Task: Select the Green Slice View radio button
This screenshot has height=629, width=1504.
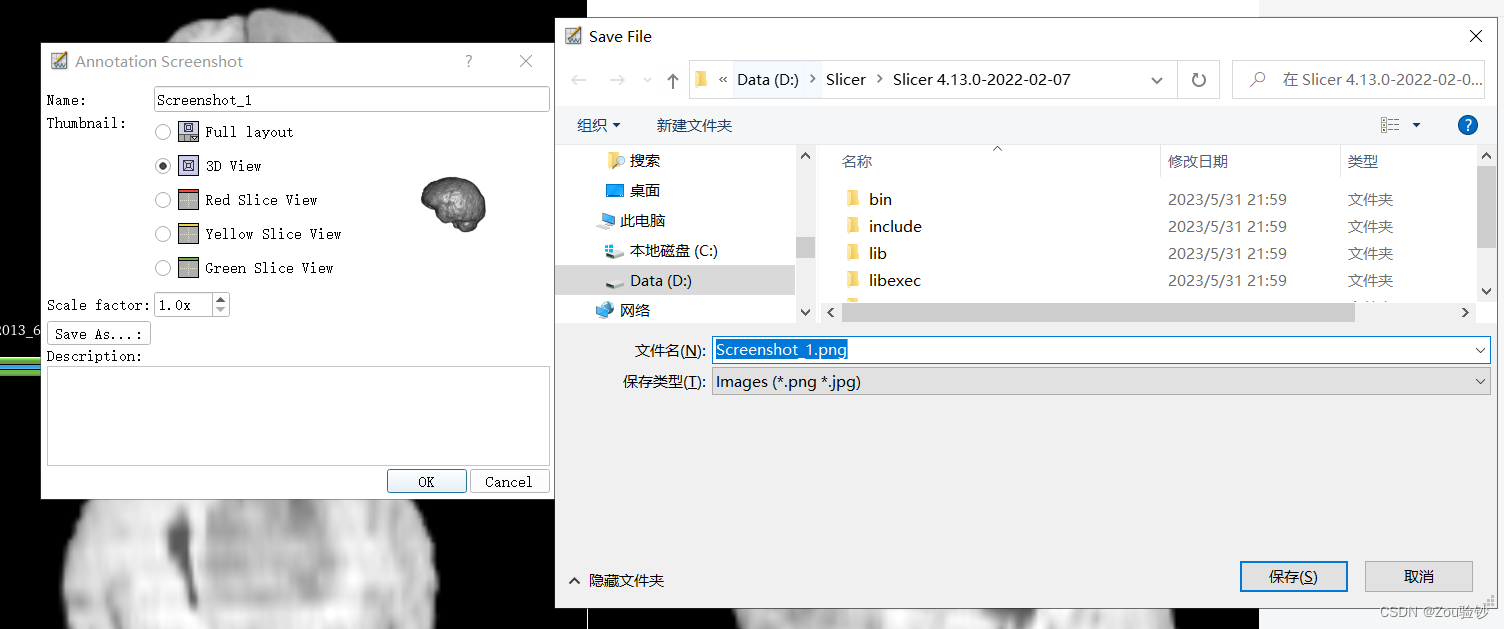Action: (163, 267)
